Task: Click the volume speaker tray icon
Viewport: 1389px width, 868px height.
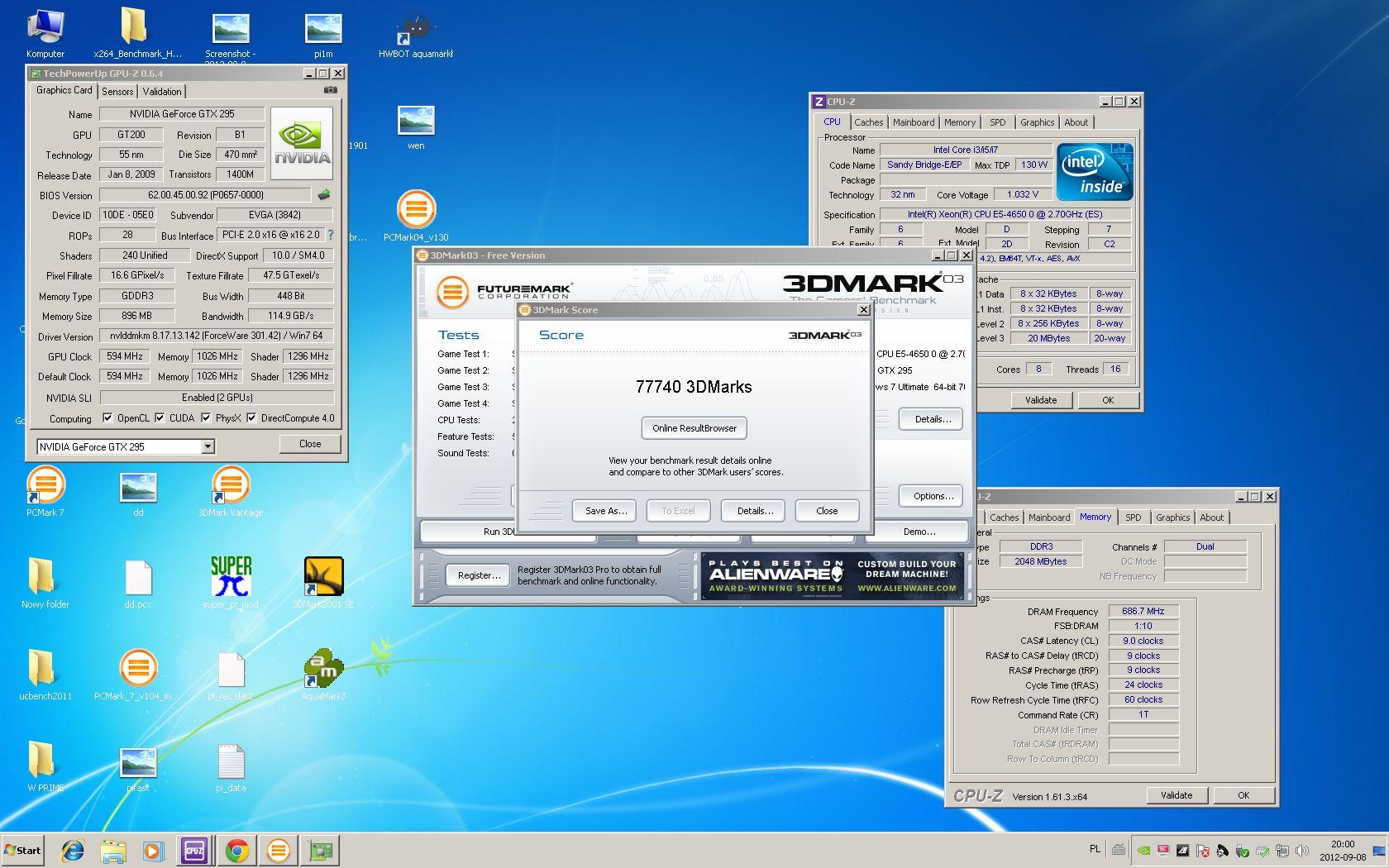Action: pyautogui.click(x=1302, y=850)
